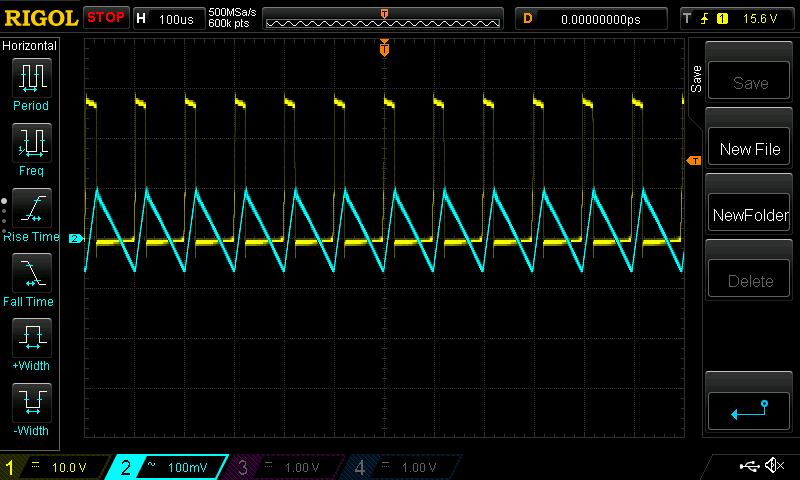800x480 pixels.
Task: Click the Delete button
Action: 749,279
